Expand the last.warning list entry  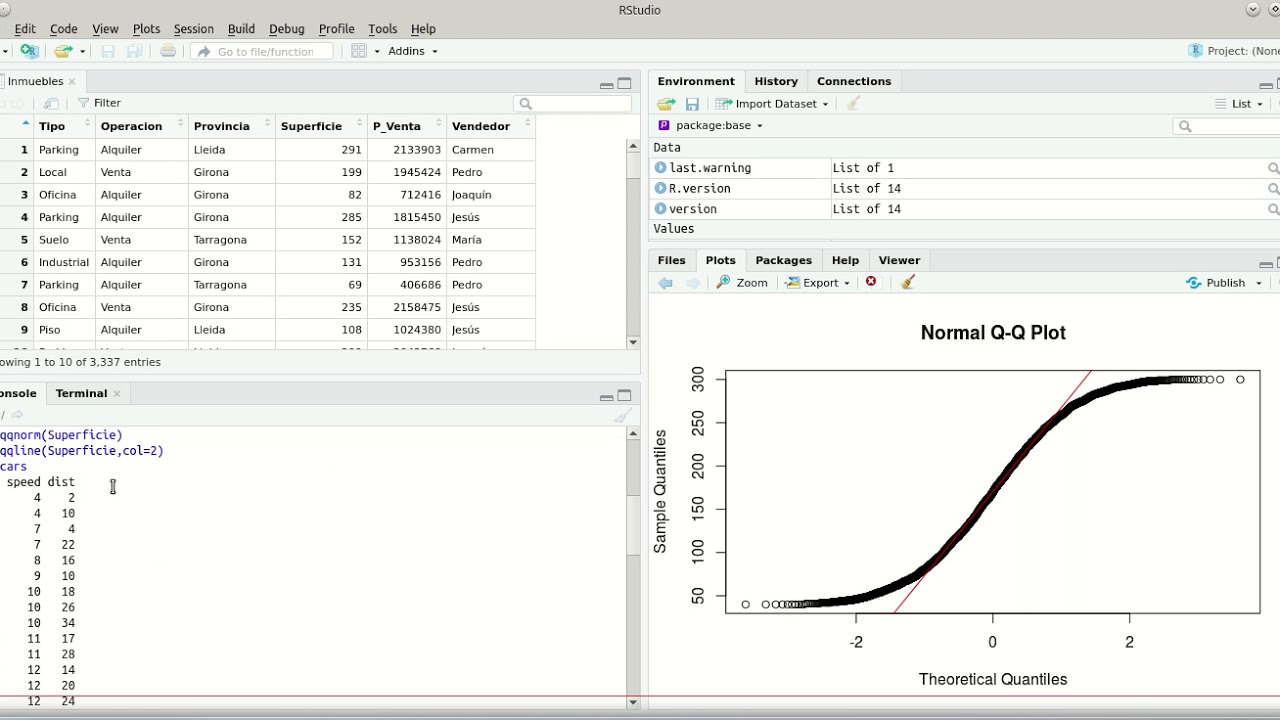pos(660,168)
